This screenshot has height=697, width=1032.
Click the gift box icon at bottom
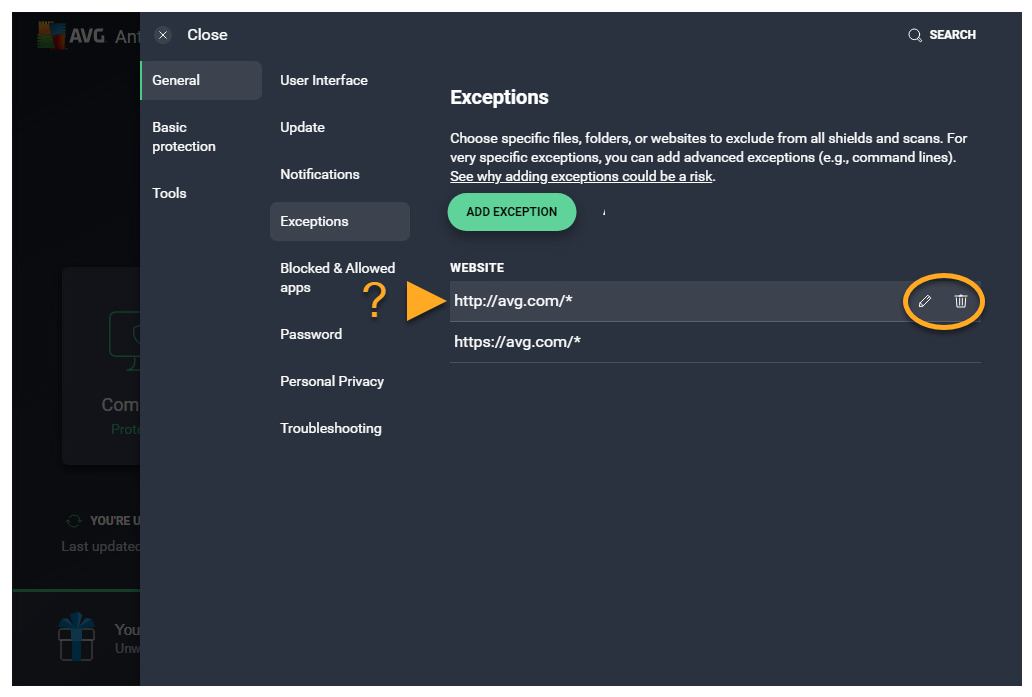tap(76, 637)
